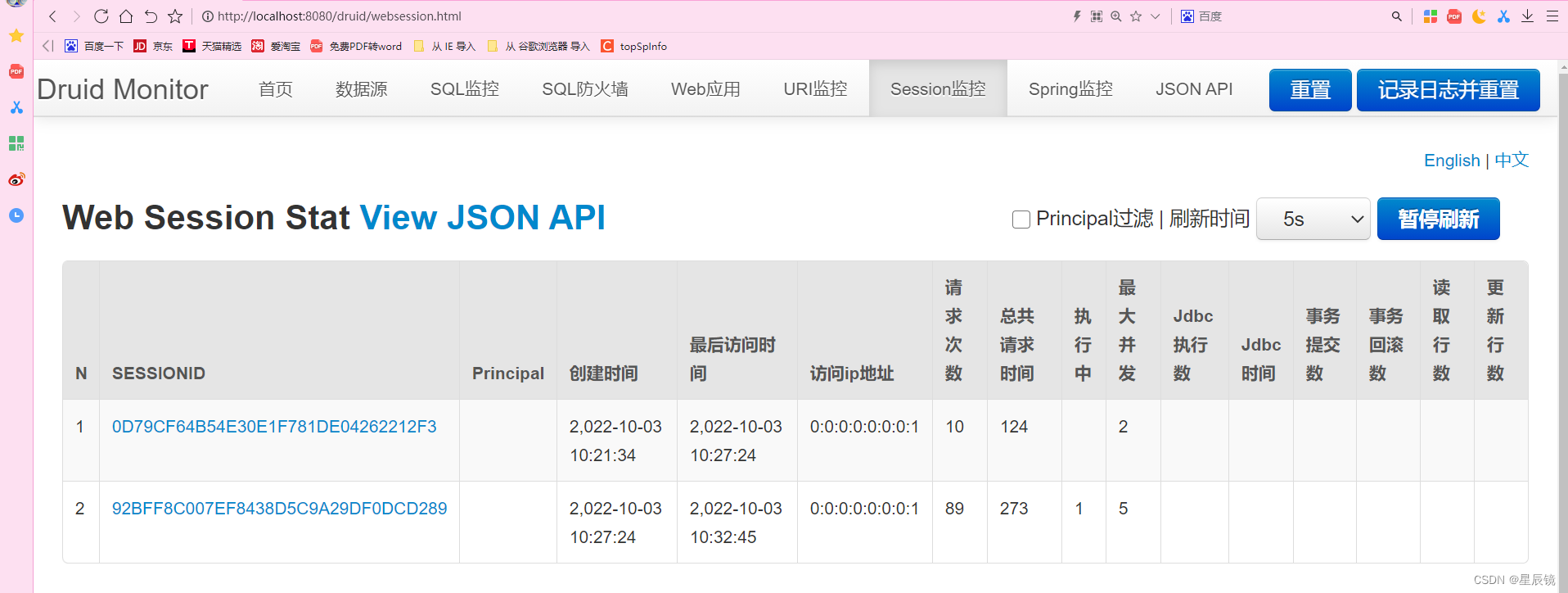Click the zoom magnifier icon in address bar
This screenshot has width=1568, height=593.
(x=1116, y=16)
